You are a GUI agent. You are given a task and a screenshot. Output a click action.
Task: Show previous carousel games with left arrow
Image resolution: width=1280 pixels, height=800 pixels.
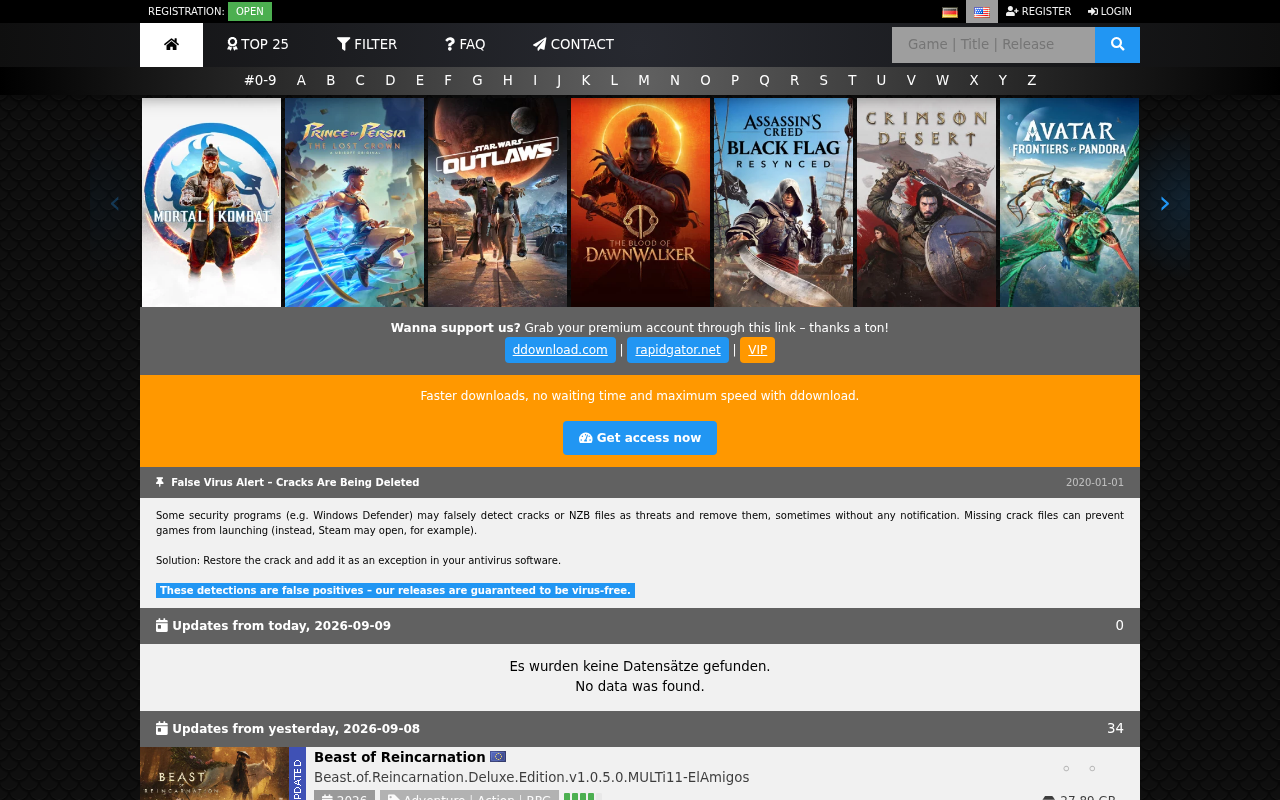(x=114, y=204)
